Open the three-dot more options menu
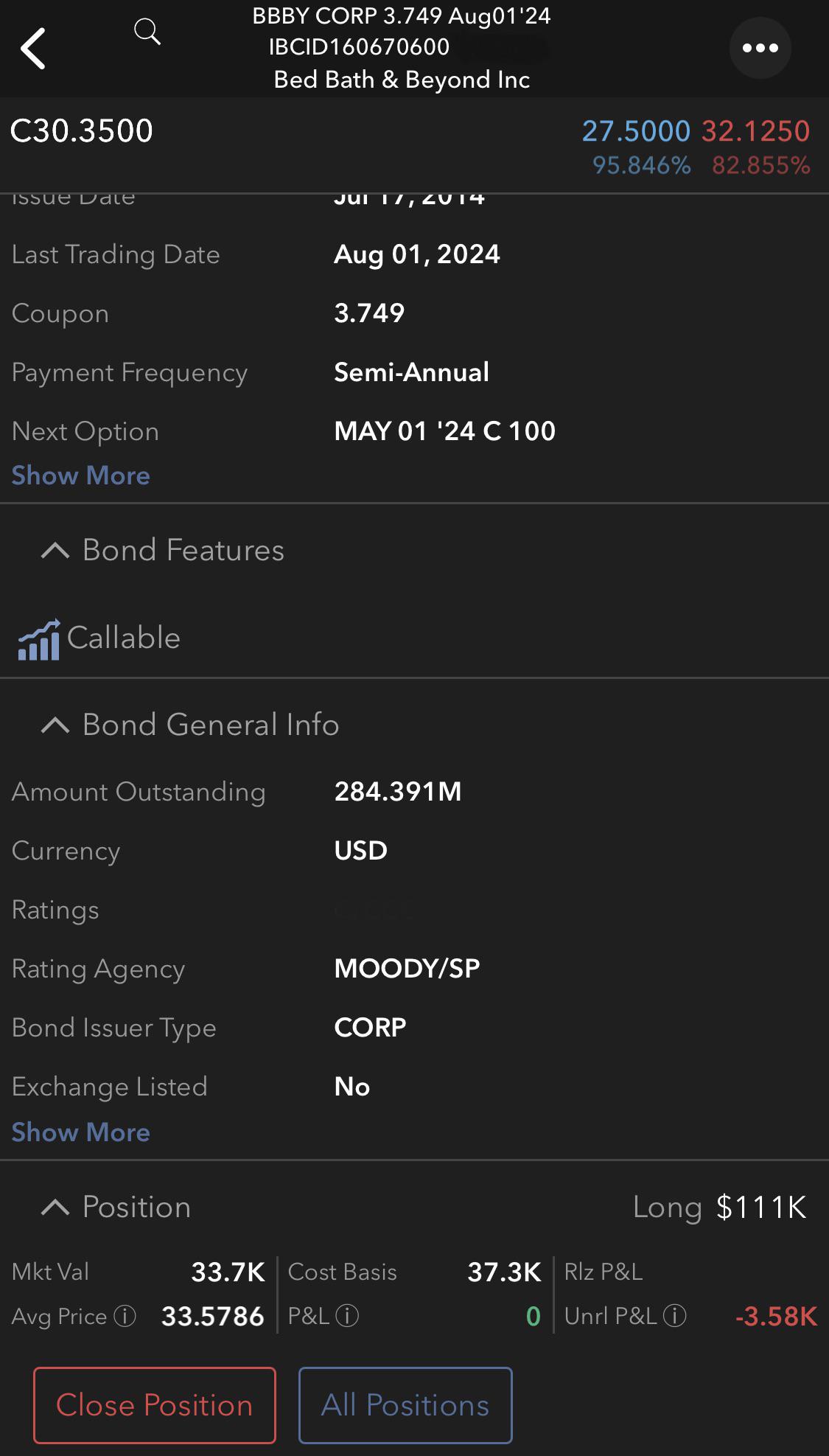829x1456 pixels. click(760, 49)
